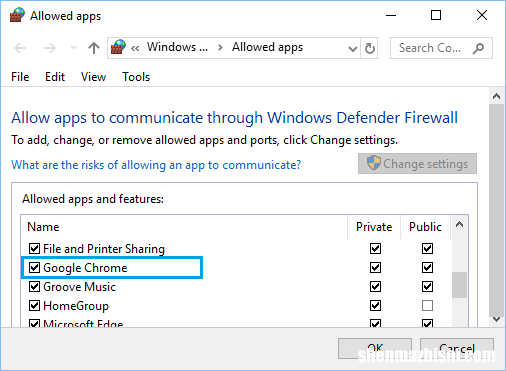Toggle HomeGroup name checkbox

34,305
